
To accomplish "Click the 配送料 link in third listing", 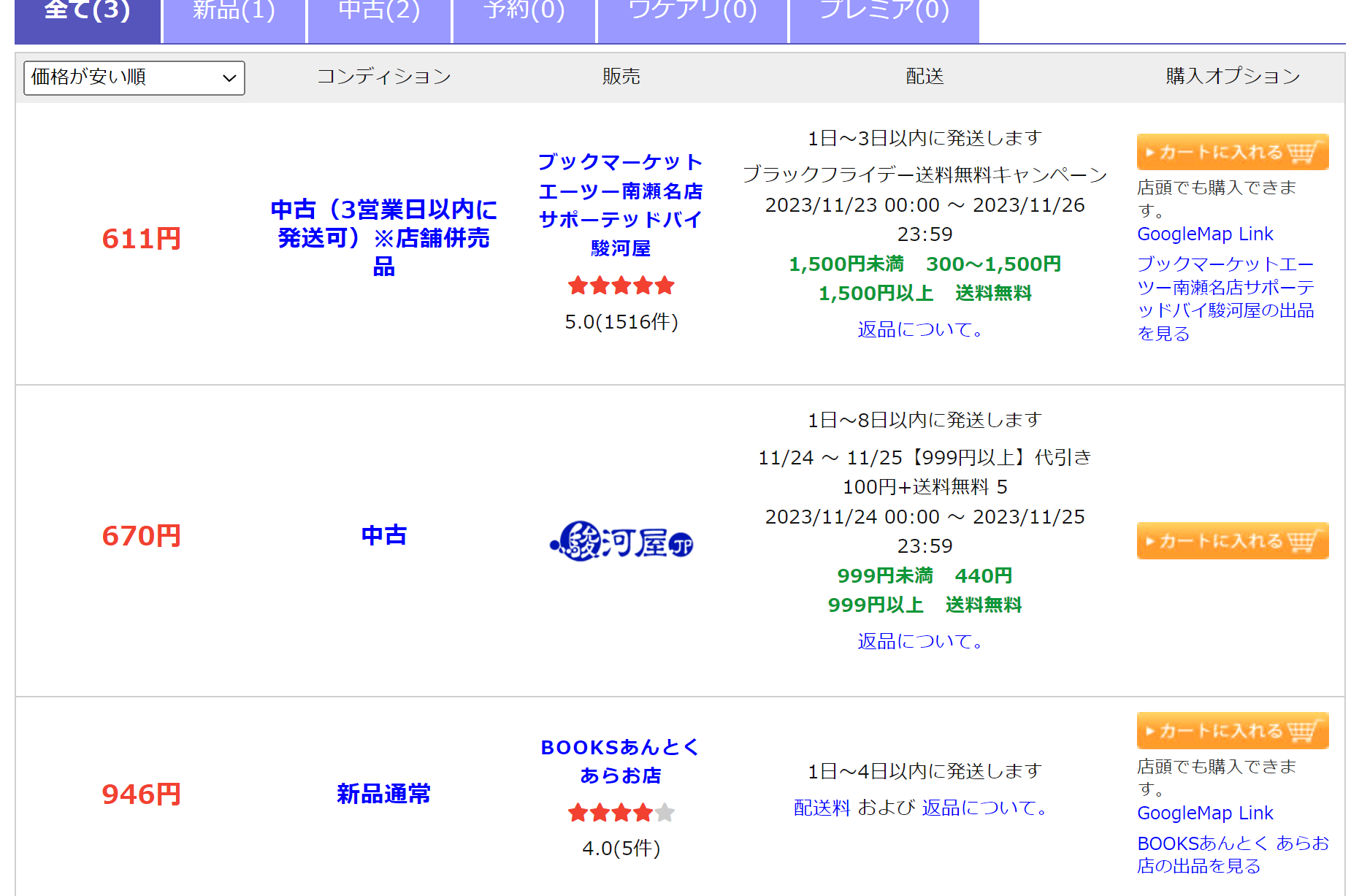I will [x=822, y=808].
